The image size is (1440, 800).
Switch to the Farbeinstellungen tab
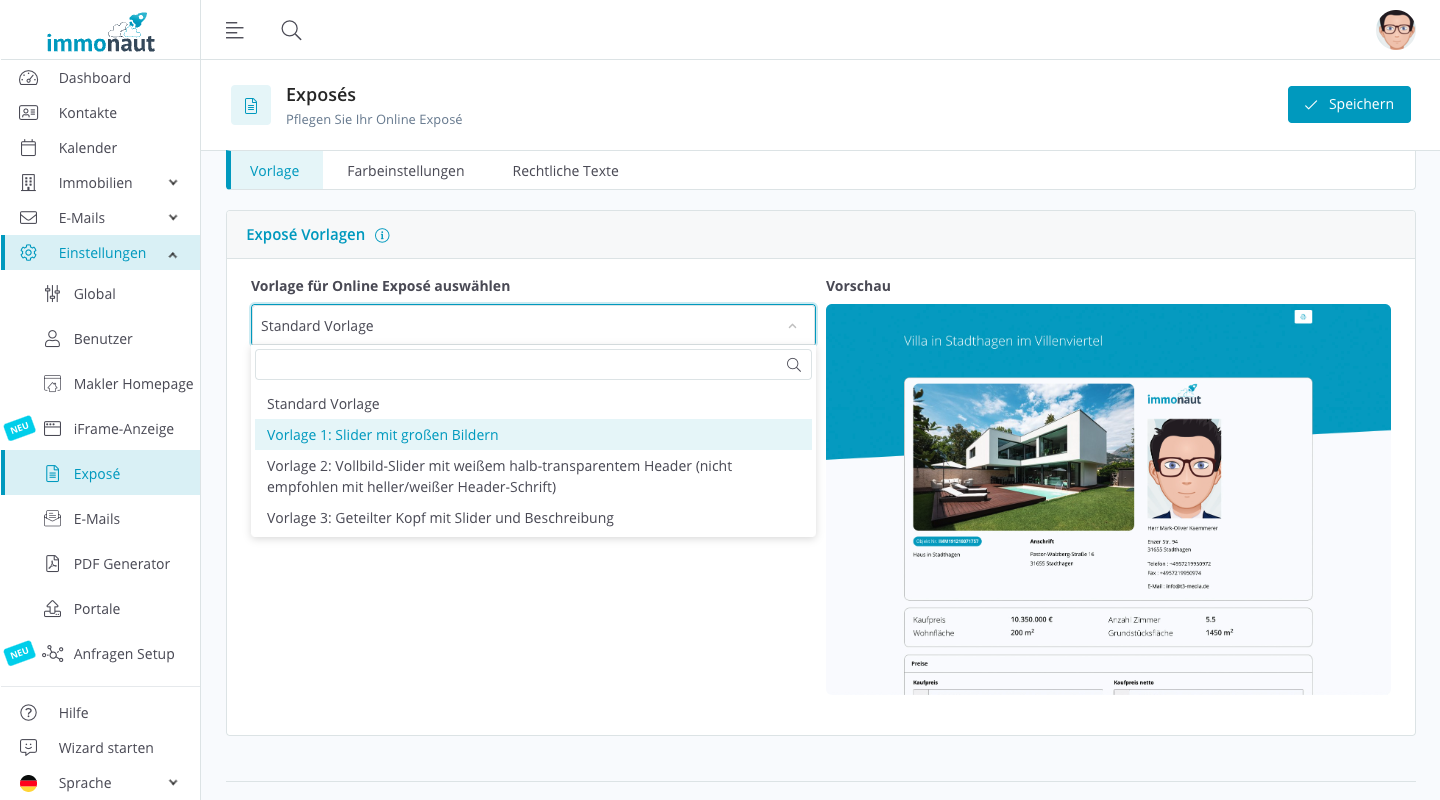coord(405,171)
